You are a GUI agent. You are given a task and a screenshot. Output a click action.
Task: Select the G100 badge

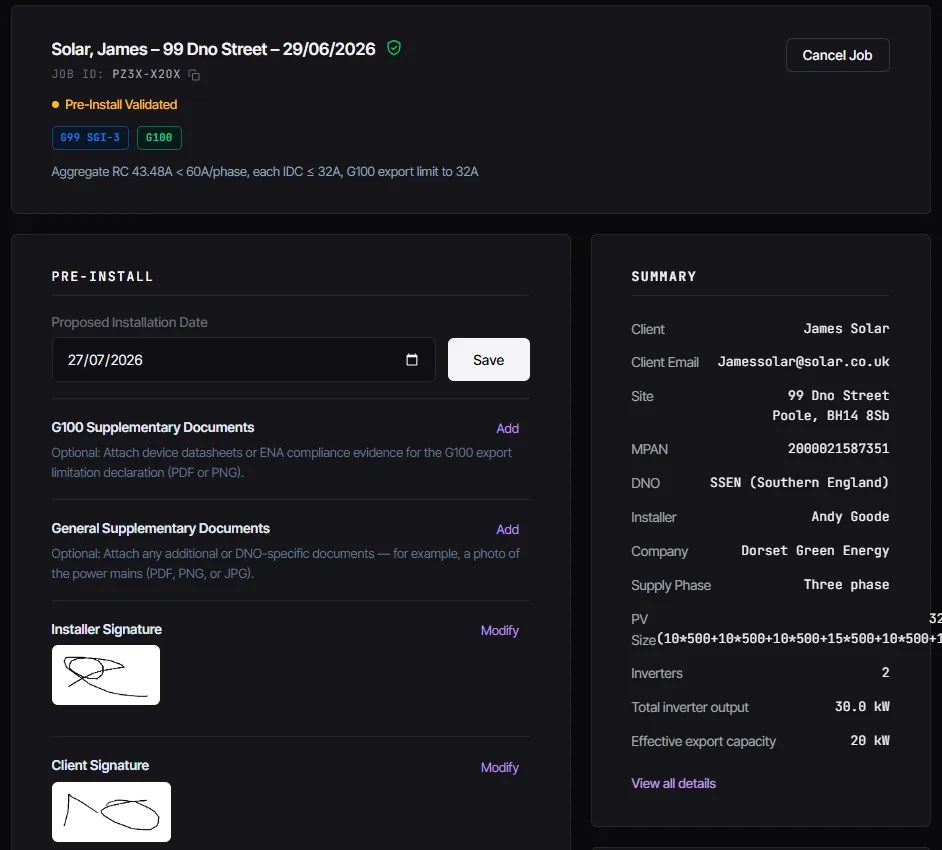[159, 138]
